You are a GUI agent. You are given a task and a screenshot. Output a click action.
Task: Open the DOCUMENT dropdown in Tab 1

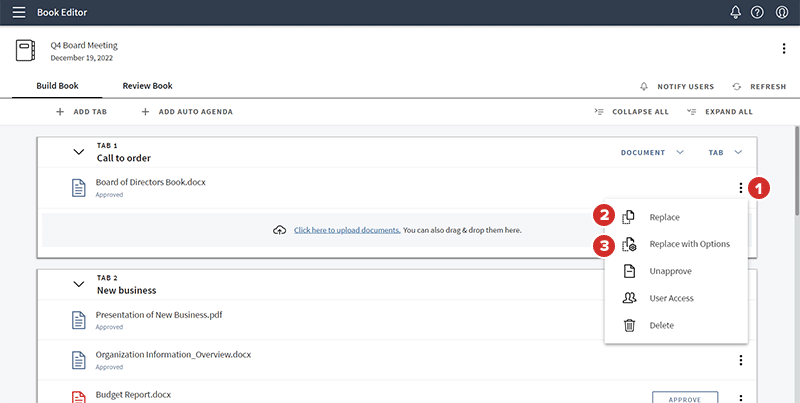[x=652, y=152]
